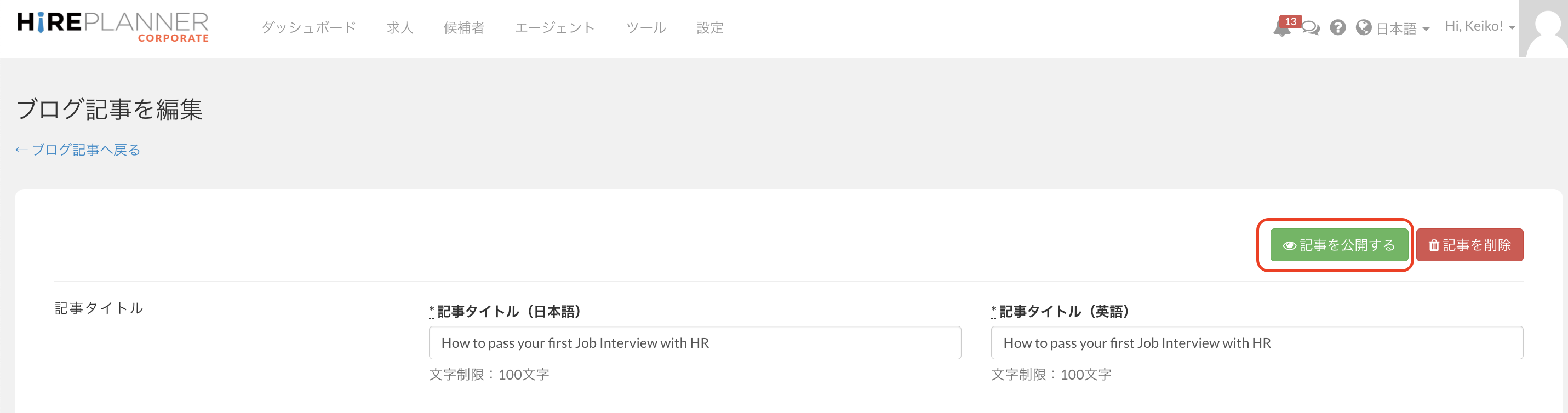The height and width of the screenshot is (413, 1568).
Task: Click the user avatar picture
Action: pyautogui.click(x=1543, y=28)
